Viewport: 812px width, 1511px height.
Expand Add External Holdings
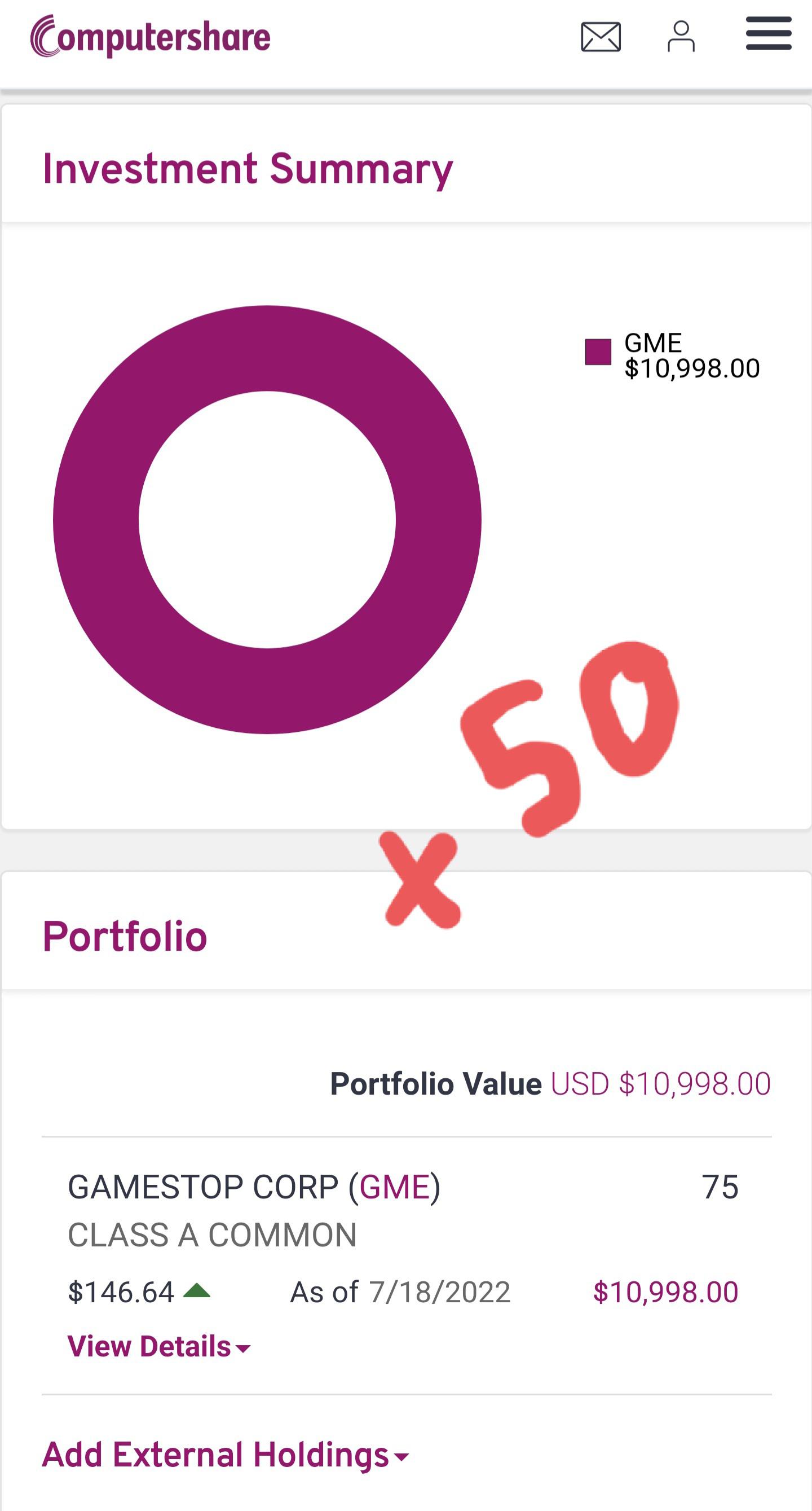click(216, 1455)
